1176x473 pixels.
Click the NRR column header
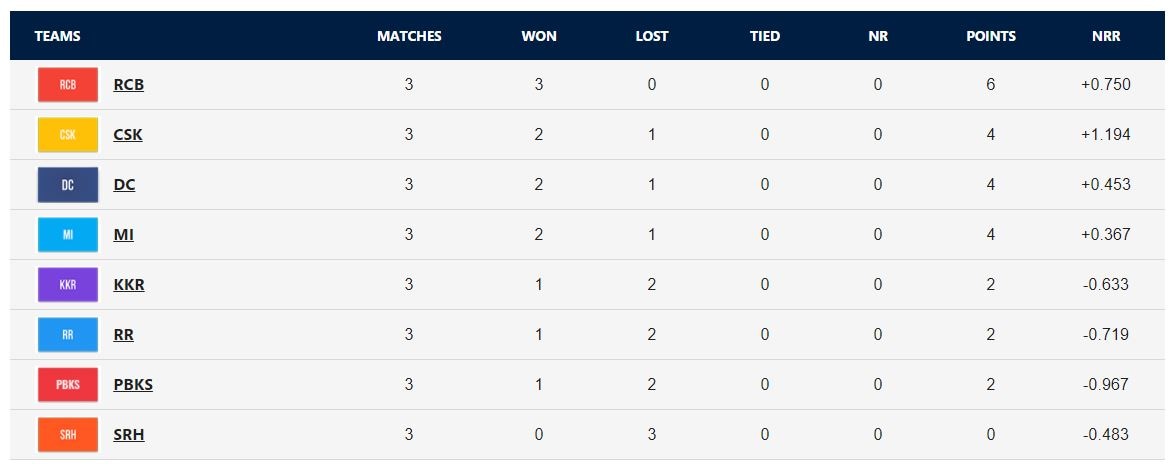point(1106,36)
